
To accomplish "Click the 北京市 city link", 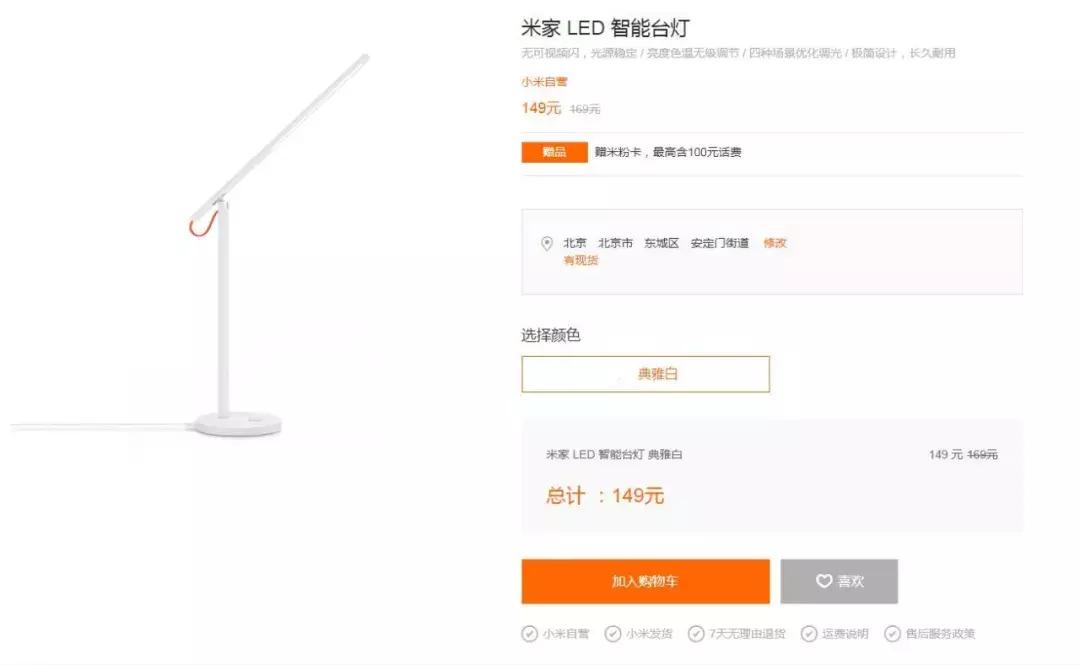I will click(614, 242).
